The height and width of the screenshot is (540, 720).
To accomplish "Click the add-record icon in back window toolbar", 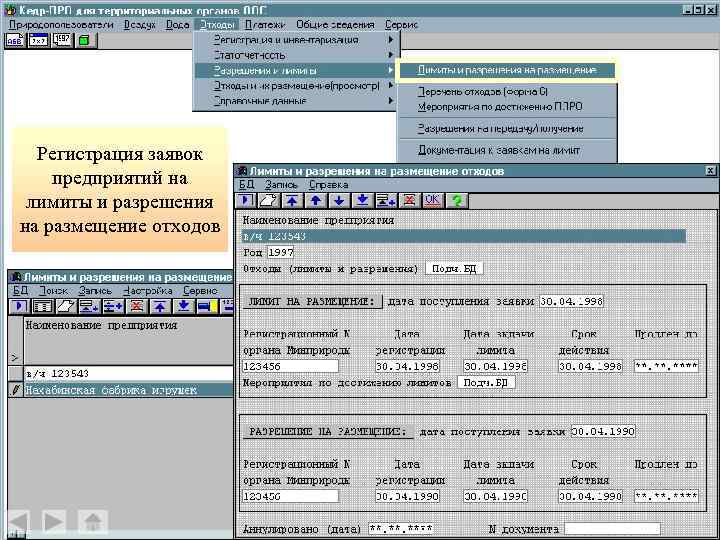I will click(90, 306).
